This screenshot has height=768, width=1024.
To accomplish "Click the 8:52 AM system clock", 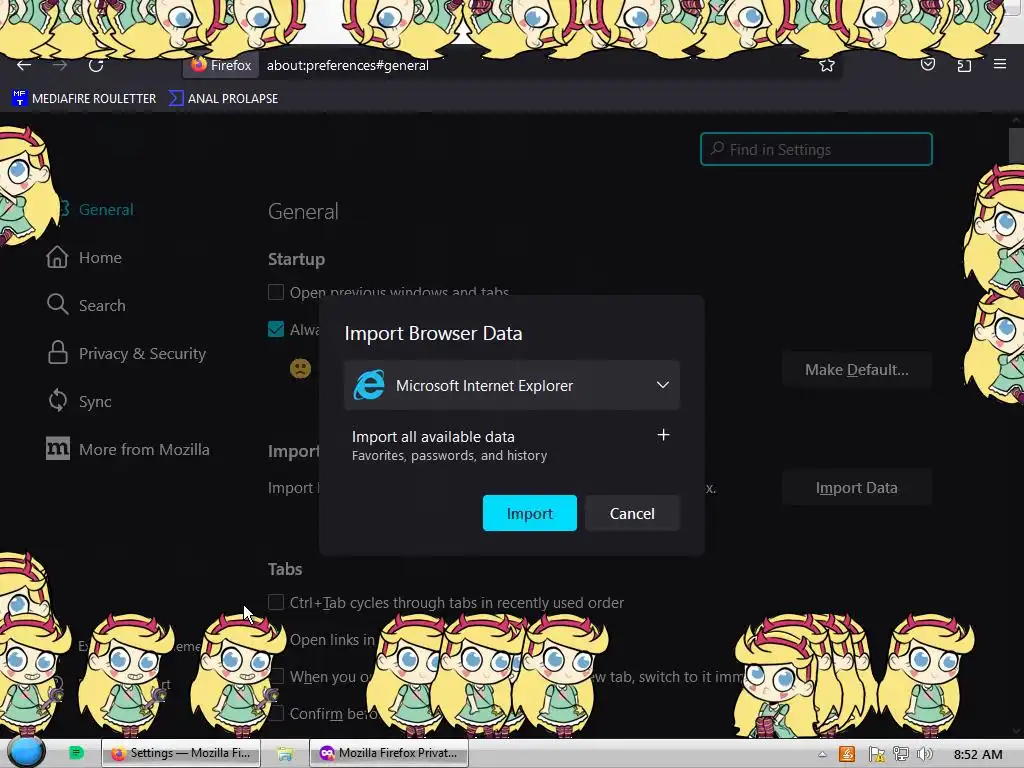I will coord(978,754).
